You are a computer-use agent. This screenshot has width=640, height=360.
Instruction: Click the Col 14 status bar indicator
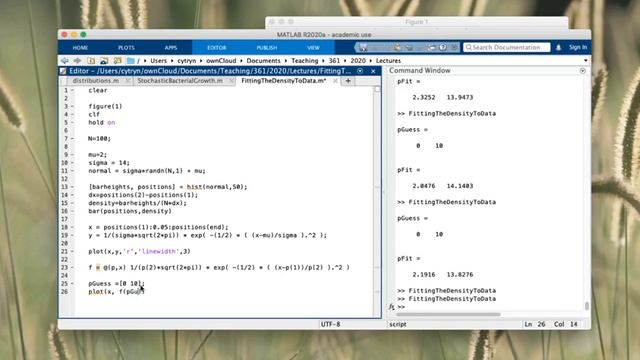565,324
